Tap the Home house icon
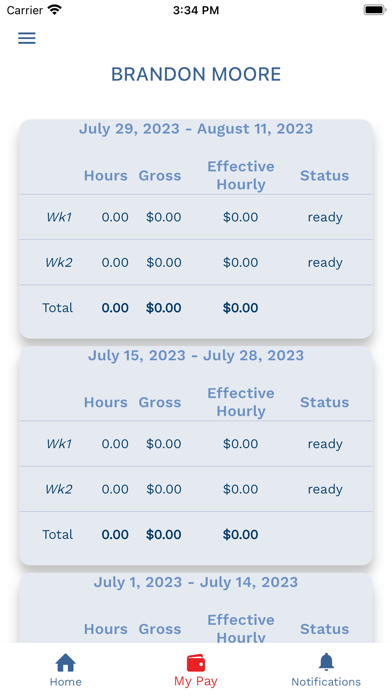The image size is (392, 696). (x=65, y=663)
